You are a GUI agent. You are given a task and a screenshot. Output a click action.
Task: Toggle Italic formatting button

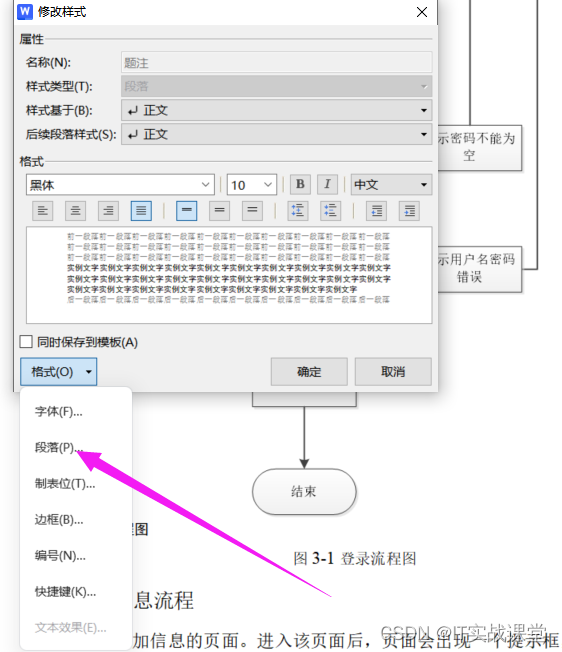[x=327, y=185]
